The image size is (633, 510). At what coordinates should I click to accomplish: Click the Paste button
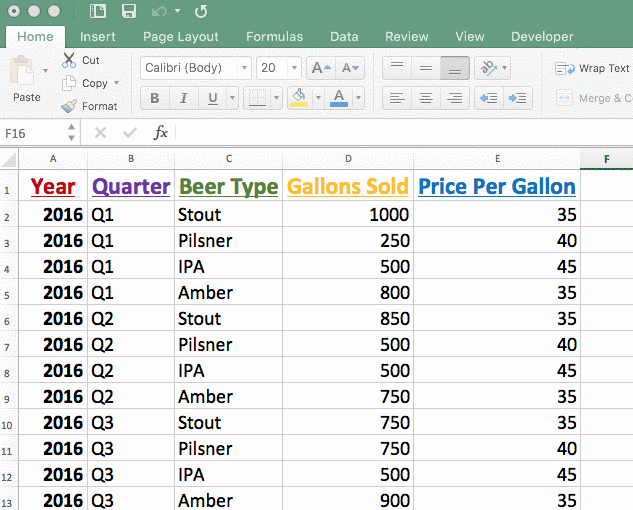coord(25,80)
